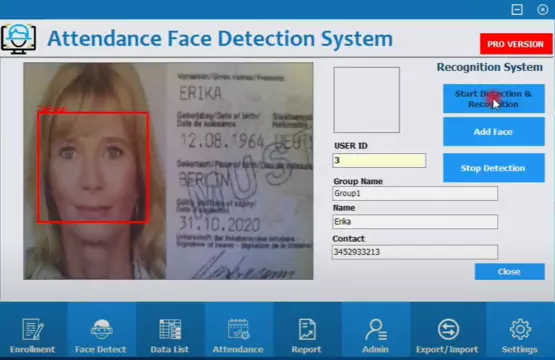This screenshot has height=360, width=555.
Task: Open the Admin user icon
Action: pyautogui.click(x=376, y=329)
